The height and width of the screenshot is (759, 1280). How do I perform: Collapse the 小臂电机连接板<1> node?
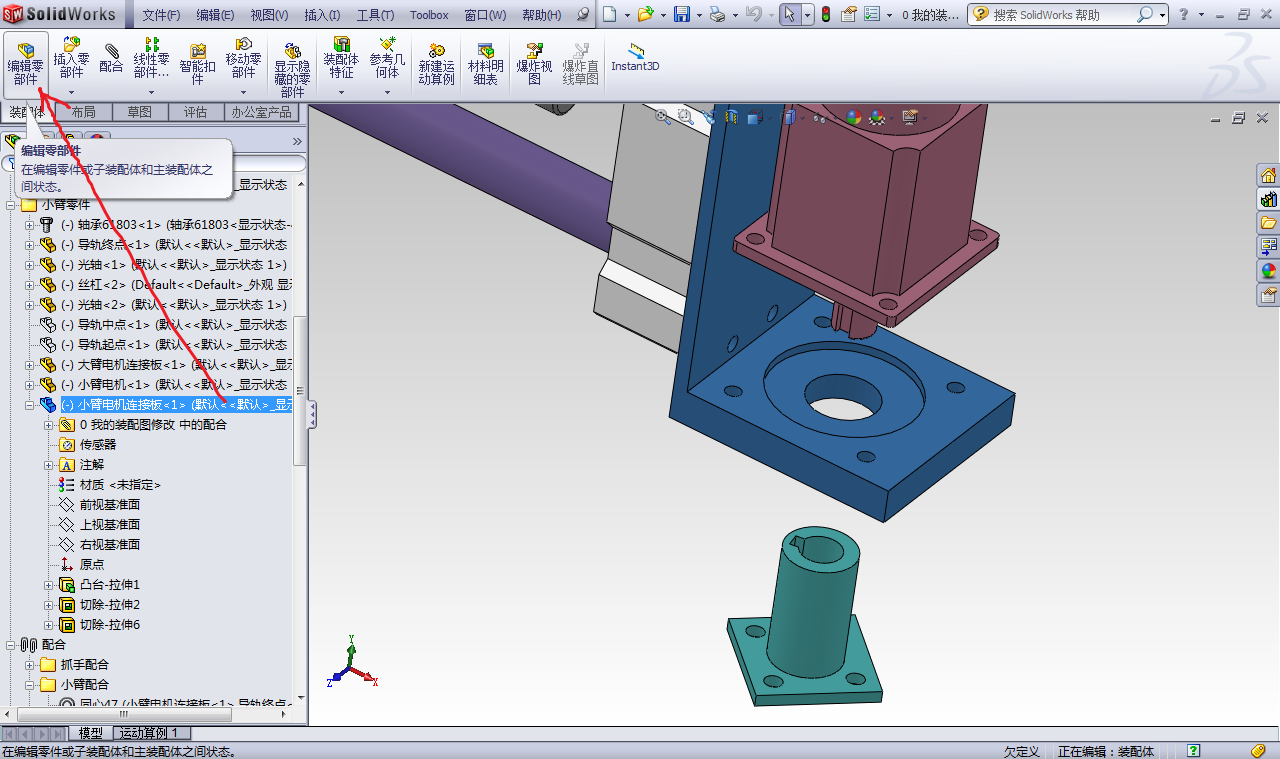click(x=29, y=404)
